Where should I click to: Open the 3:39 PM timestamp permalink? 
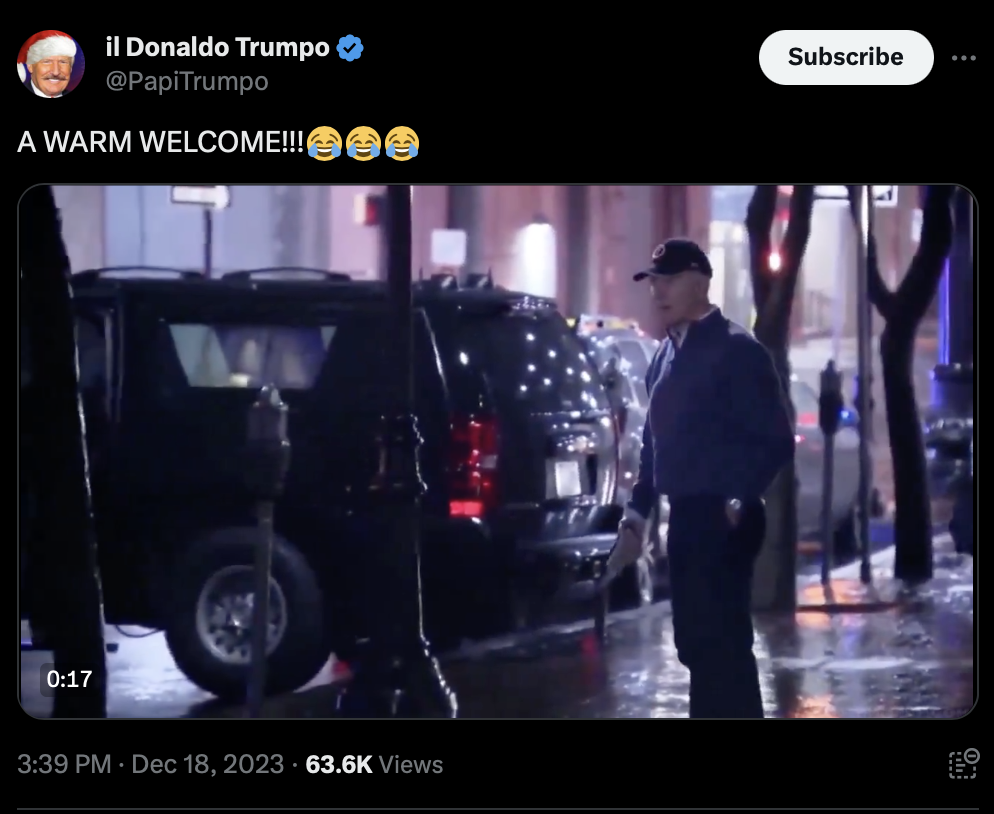[x=64, y=764]
